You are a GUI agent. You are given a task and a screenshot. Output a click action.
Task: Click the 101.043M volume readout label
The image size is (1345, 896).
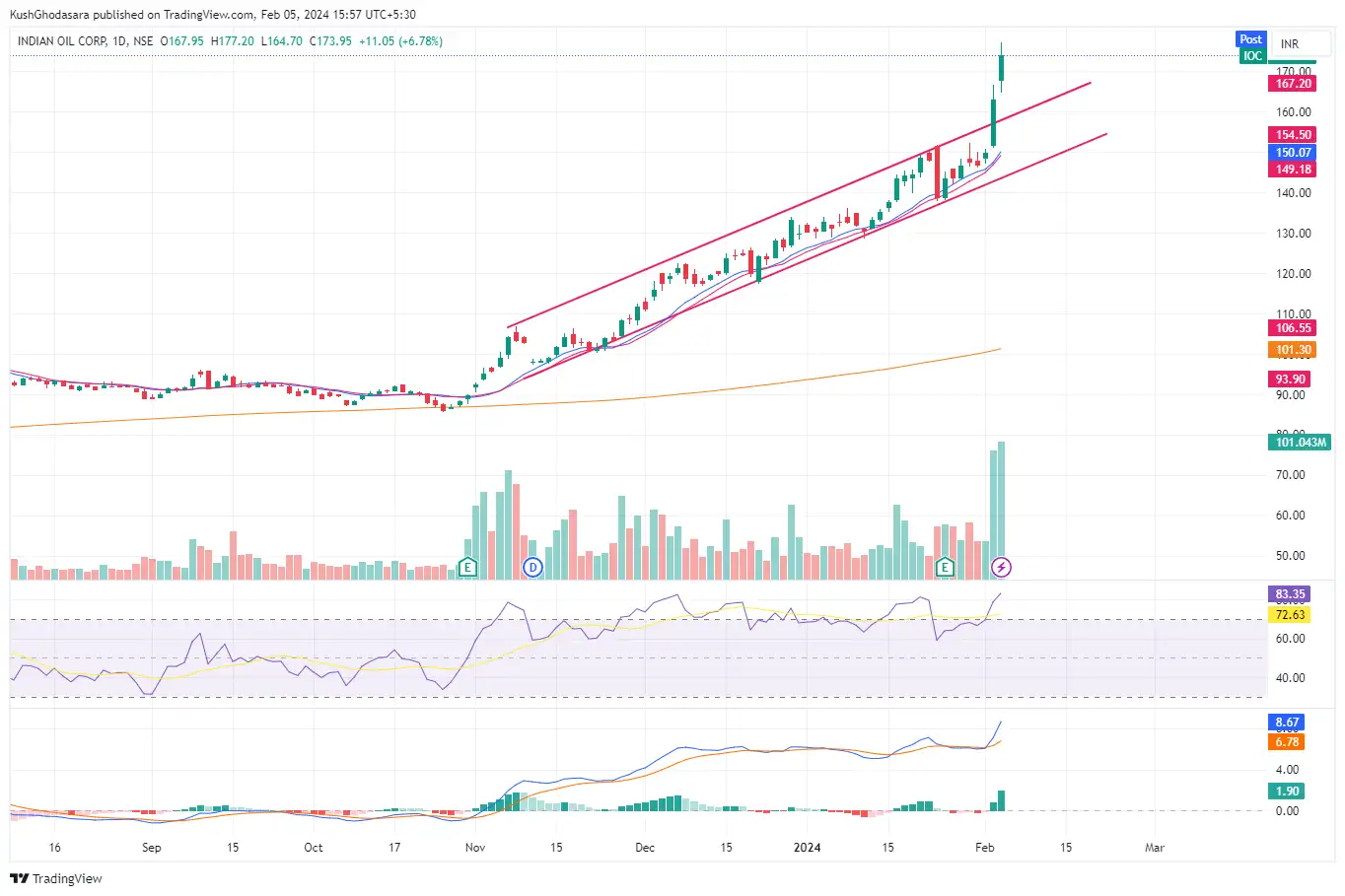click(1299, 442)
